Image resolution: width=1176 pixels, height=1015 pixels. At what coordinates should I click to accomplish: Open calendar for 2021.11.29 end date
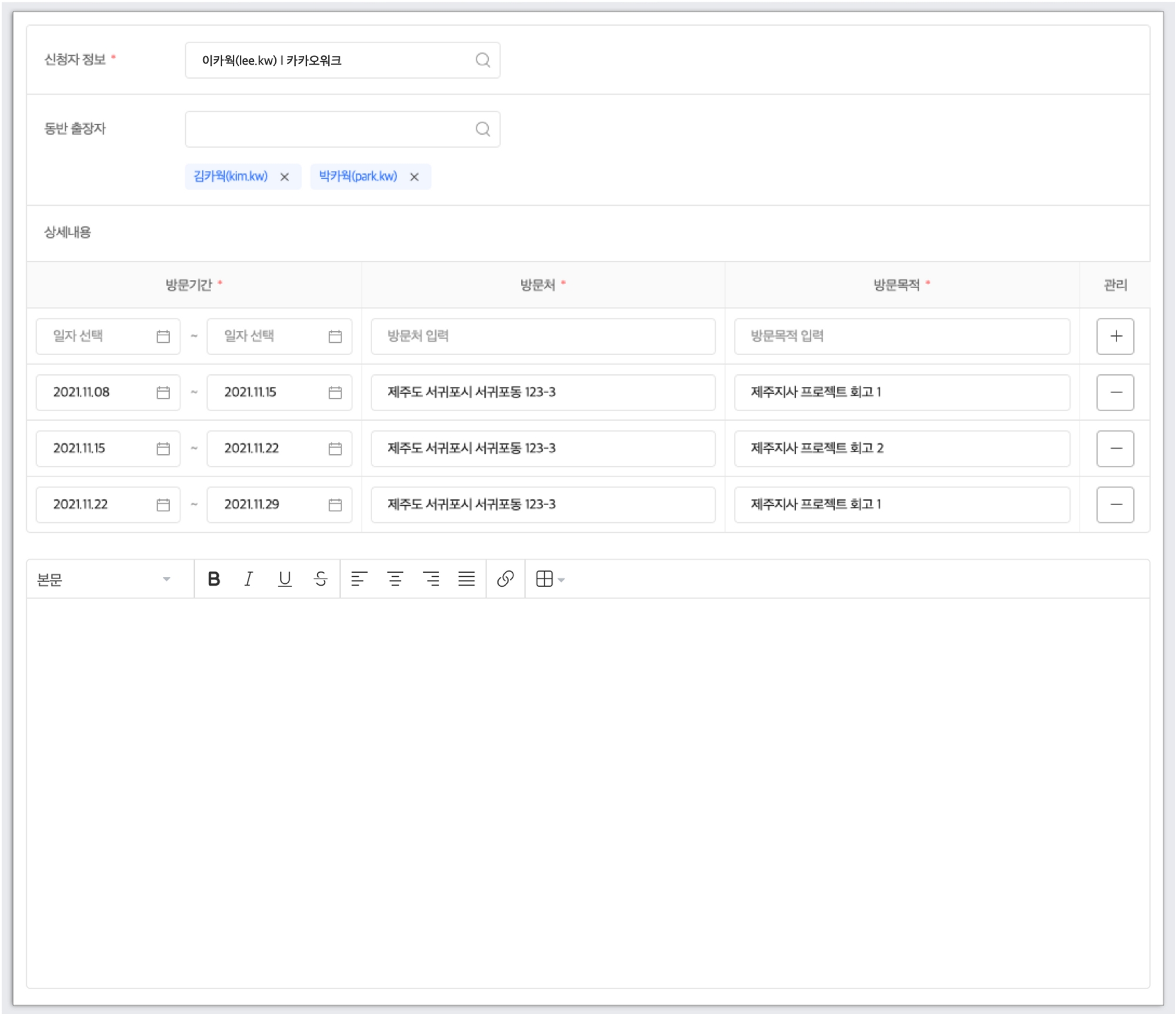335,505
